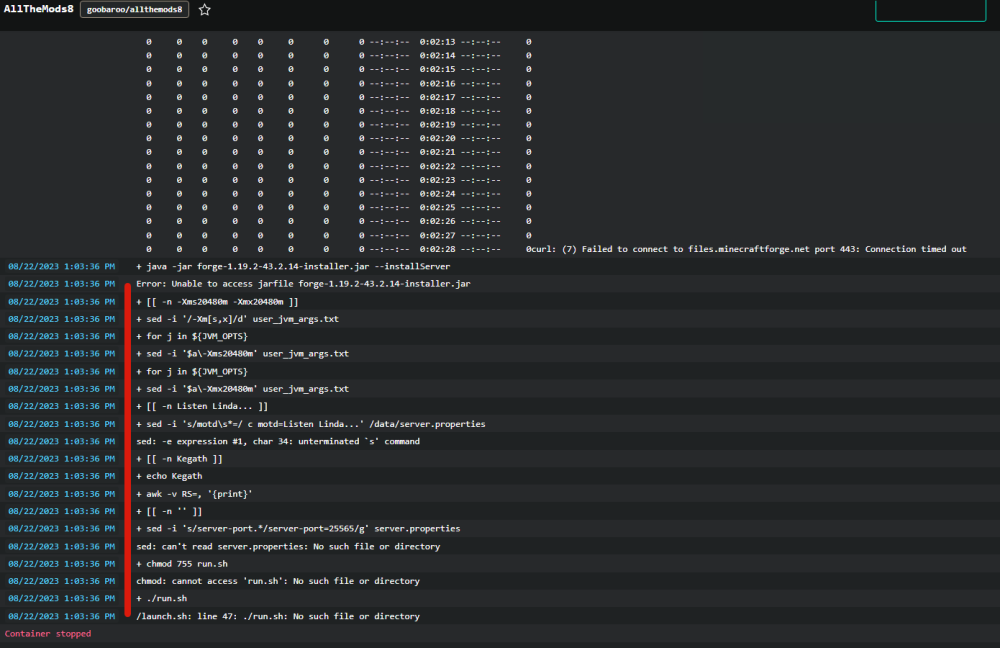The width and height of the screenshot is (1000, 648).
Task: Select the 'chmod 755 run.sh' log line
Action: (182, 564)
